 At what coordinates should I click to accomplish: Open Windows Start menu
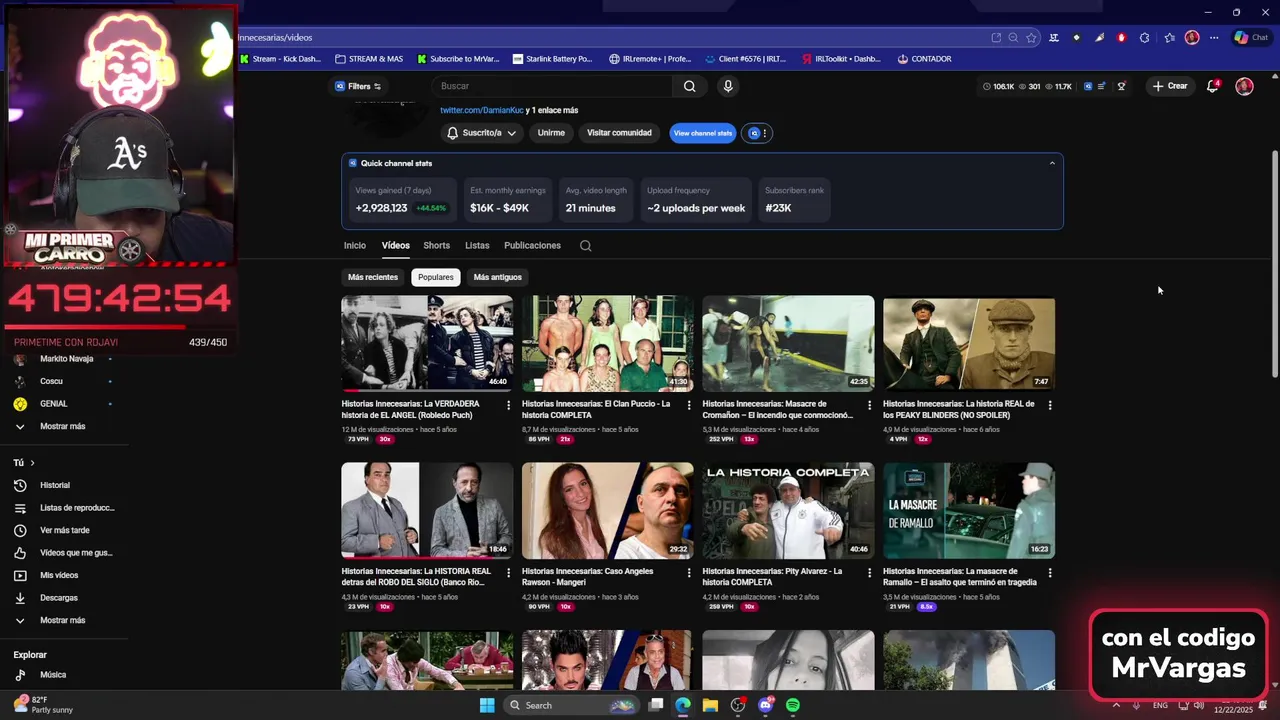pyautogui.click(x=487, y=705)
